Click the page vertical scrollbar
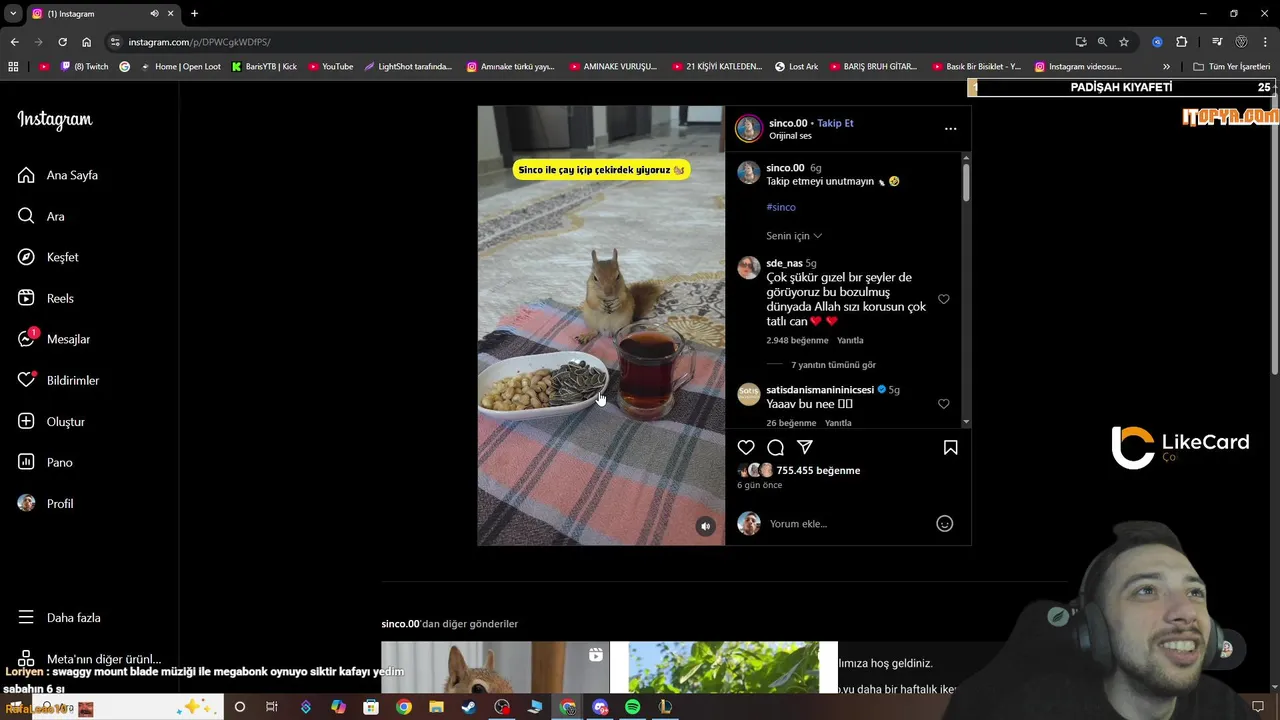The width and height of the screenshot is (1280, 720). pyautogui.click(x=1274, y=235)
